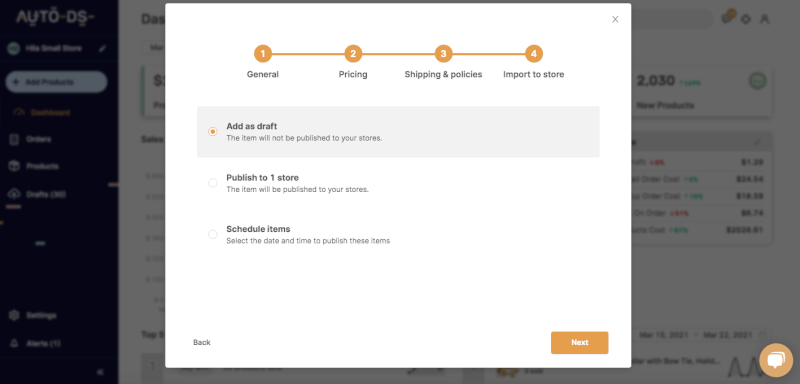Open step 3 Shipping & policies
Screen dimensions: 800x384
pyautogui.click(x=443, y=54)
